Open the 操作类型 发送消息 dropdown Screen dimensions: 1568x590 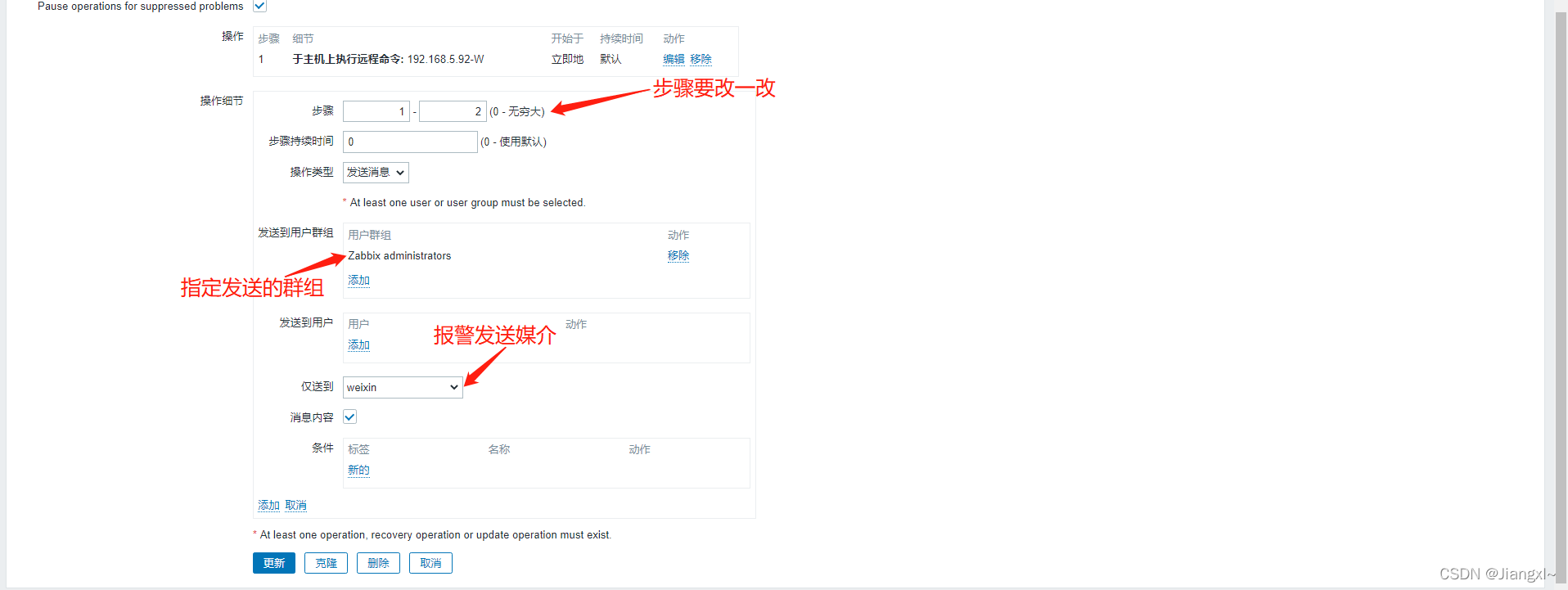coord(376,172)
